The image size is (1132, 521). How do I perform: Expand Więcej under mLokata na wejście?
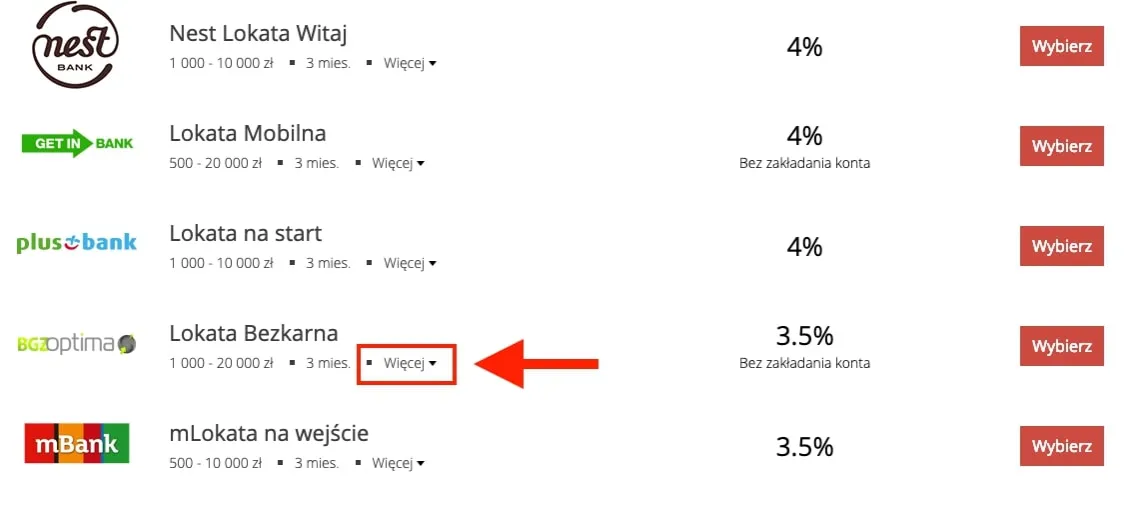[398, 463]
